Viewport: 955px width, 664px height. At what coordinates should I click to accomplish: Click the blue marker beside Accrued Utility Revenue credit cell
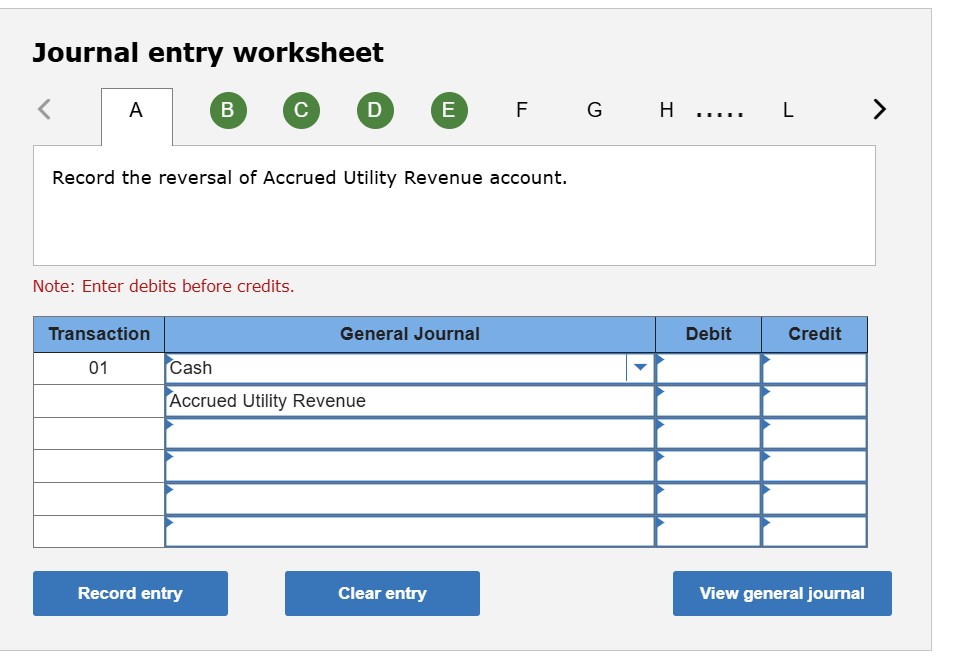coord(767,394)
